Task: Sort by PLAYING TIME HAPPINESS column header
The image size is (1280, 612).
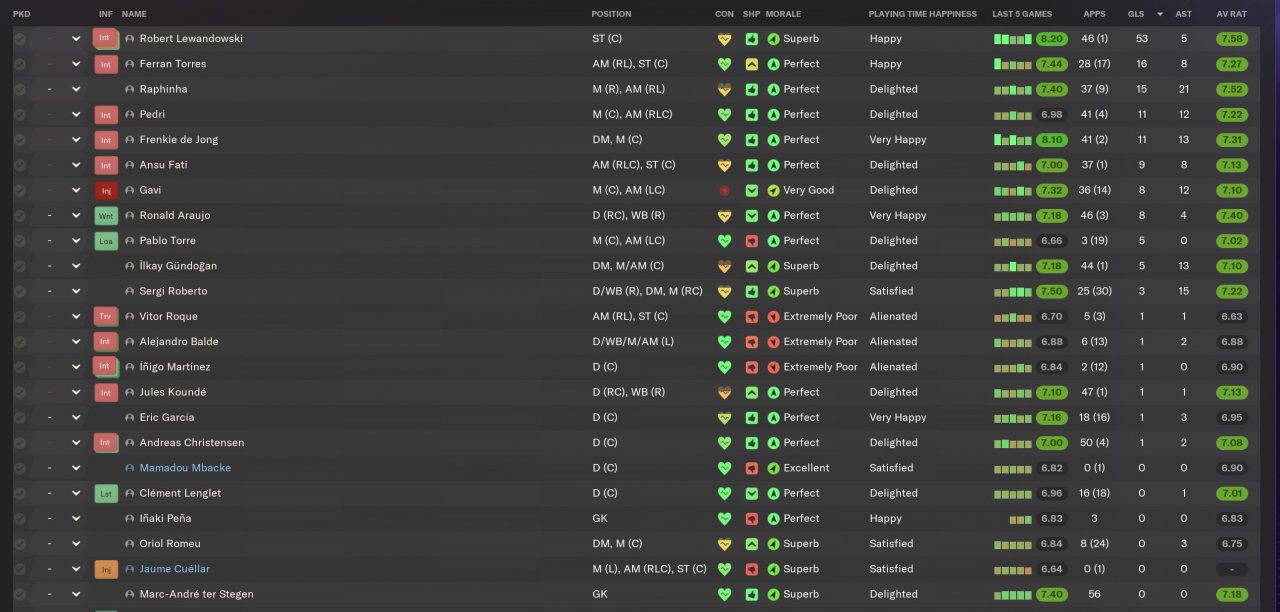Action: (x=922, y=14)
